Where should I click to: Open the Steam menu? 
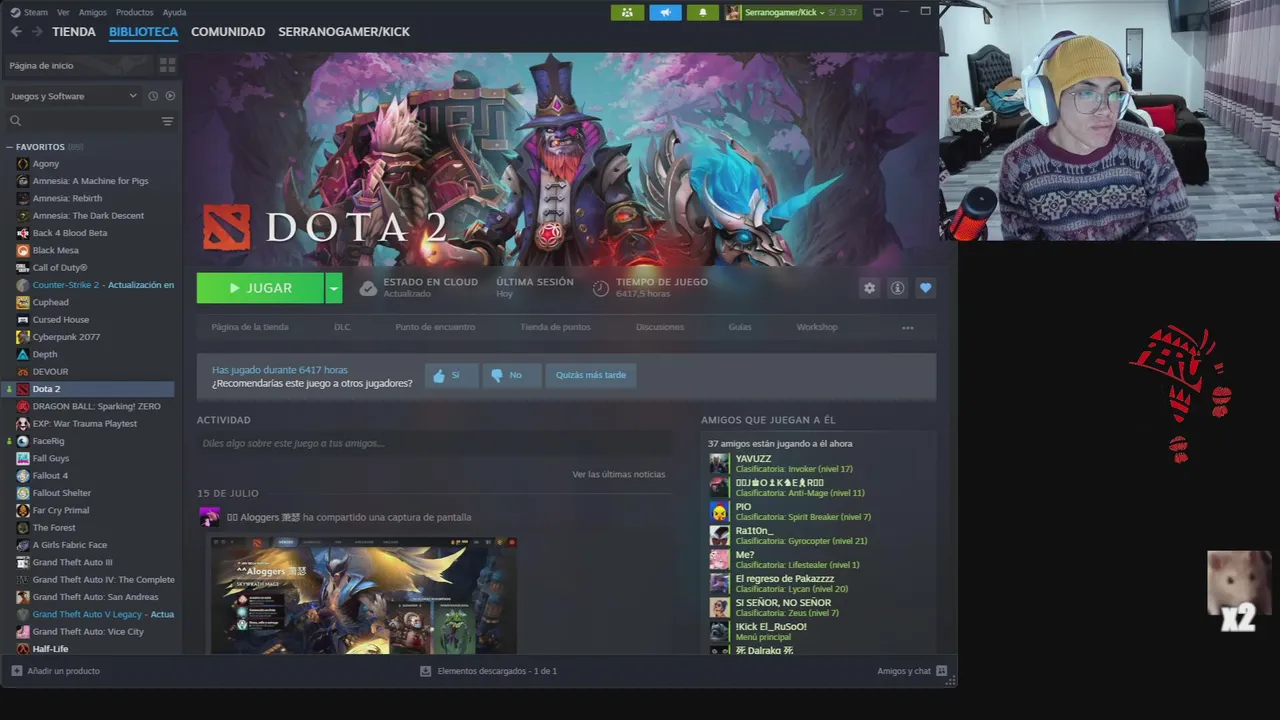tap(29, 12)
